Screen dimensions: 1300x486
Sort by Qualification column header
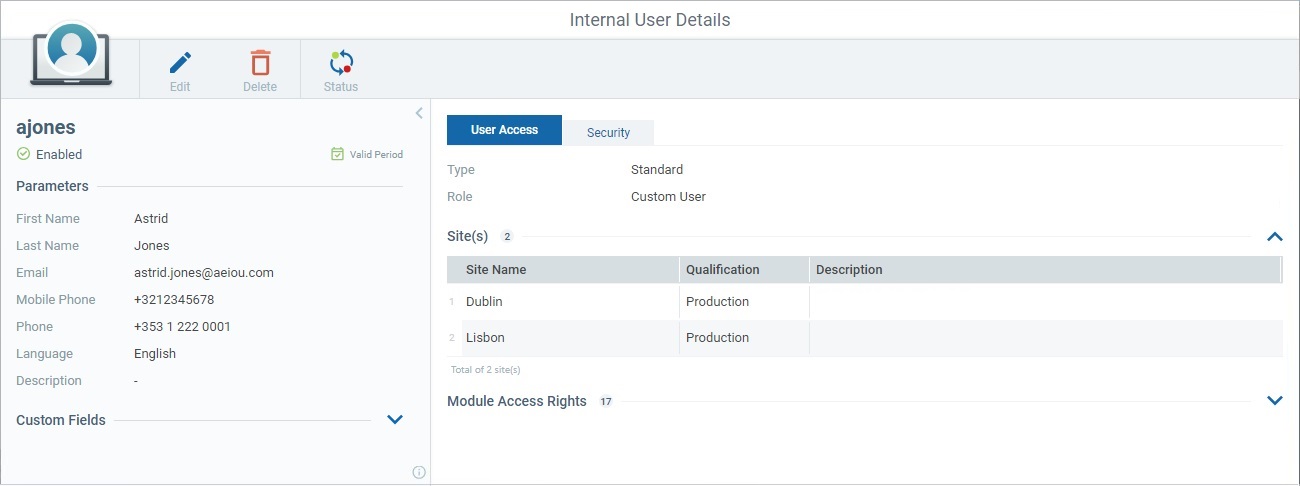(x=723, y=270)
